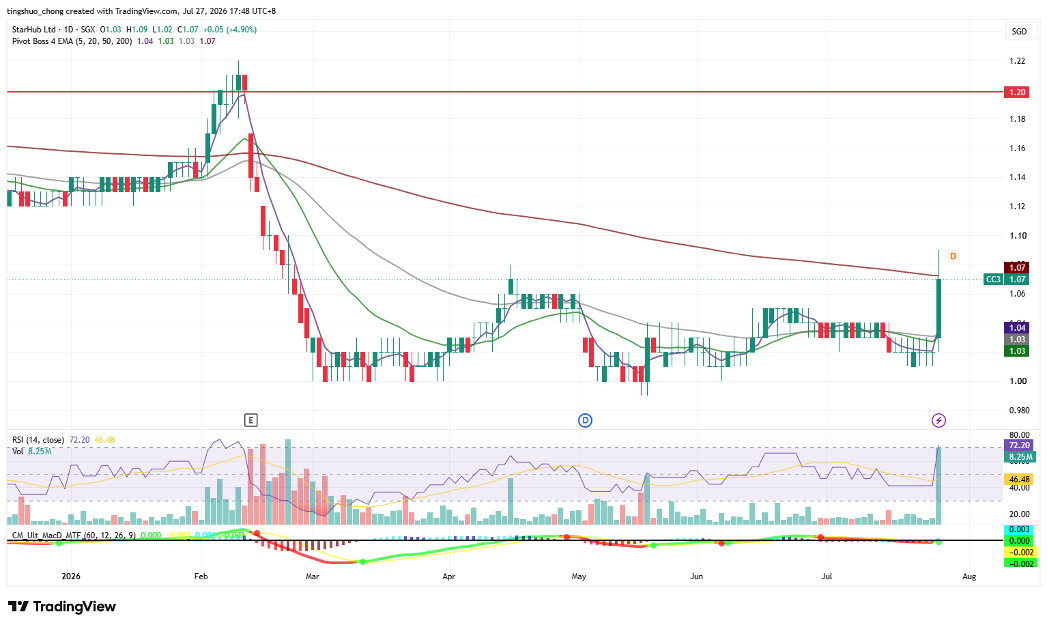
Task: Click the purple lightning event icon
Action: click(938, 420)
